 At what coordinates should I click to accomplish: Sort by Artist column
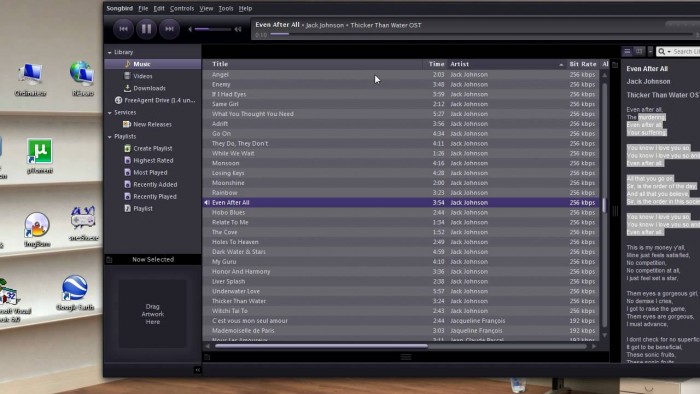[x=507, y=64]
